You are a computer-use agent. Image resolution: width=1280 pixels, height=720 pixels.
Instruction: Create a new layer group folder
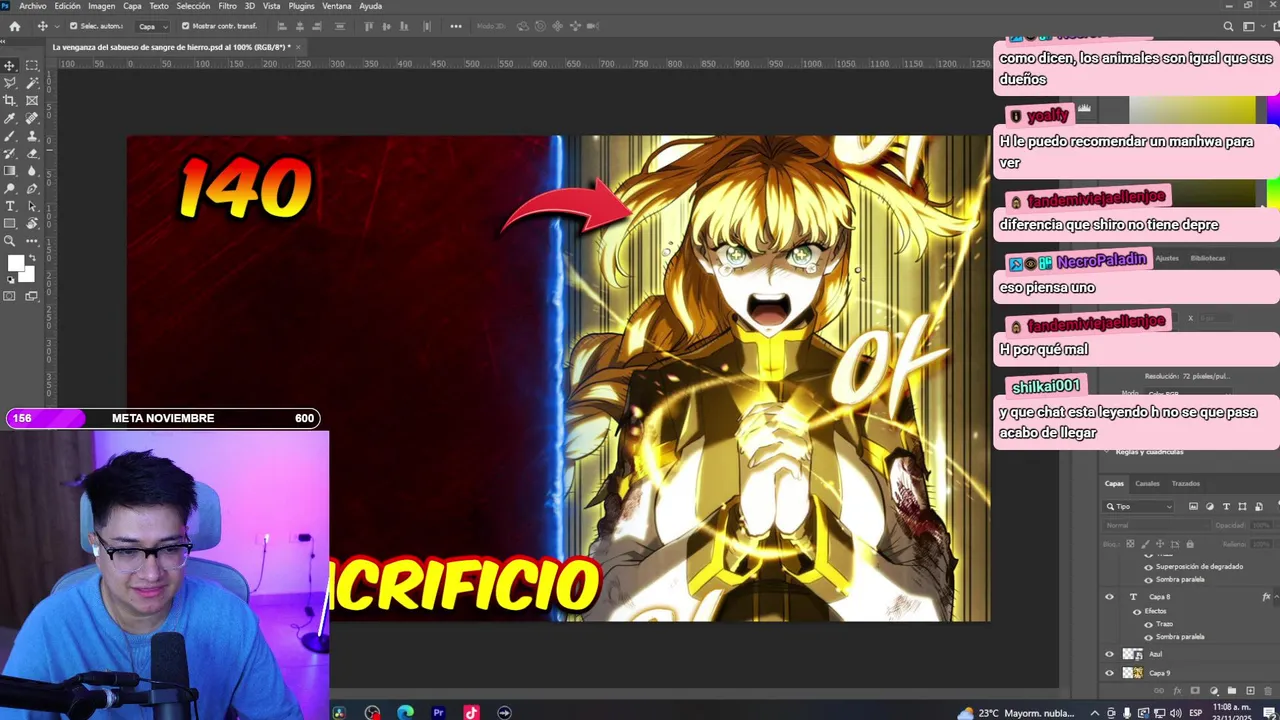(x=1232, y=691)
